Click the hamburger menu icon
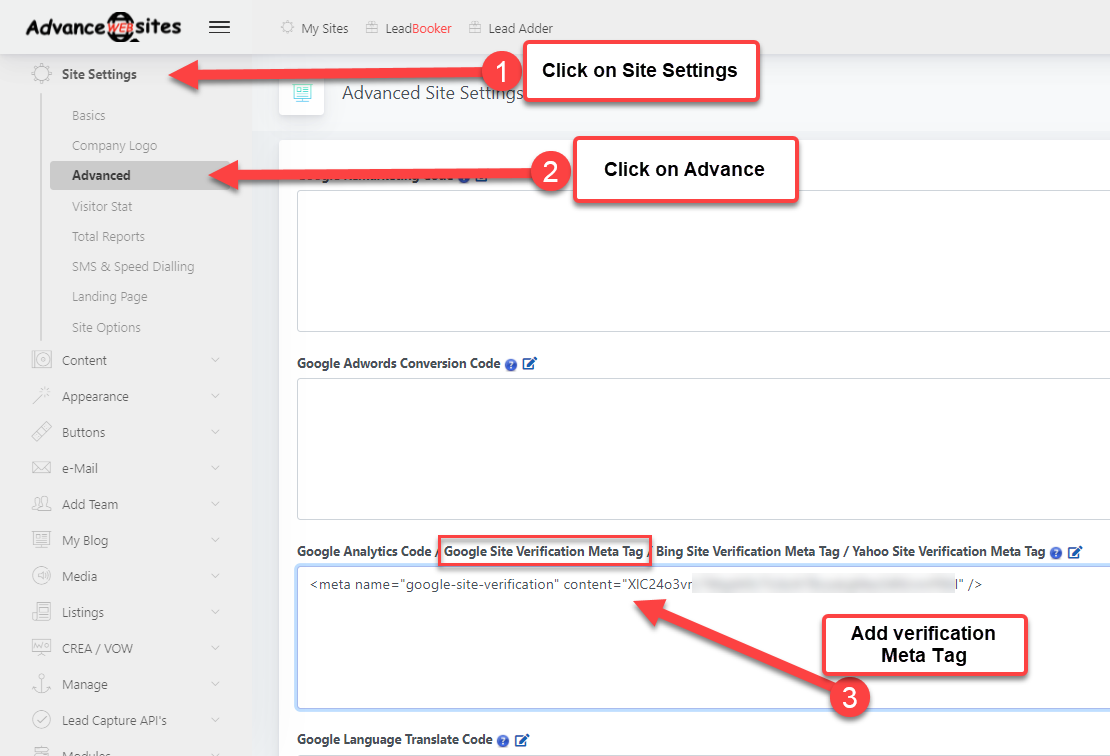The width and height of the screenshot is (1110, 756). click(x=219, y=28)
